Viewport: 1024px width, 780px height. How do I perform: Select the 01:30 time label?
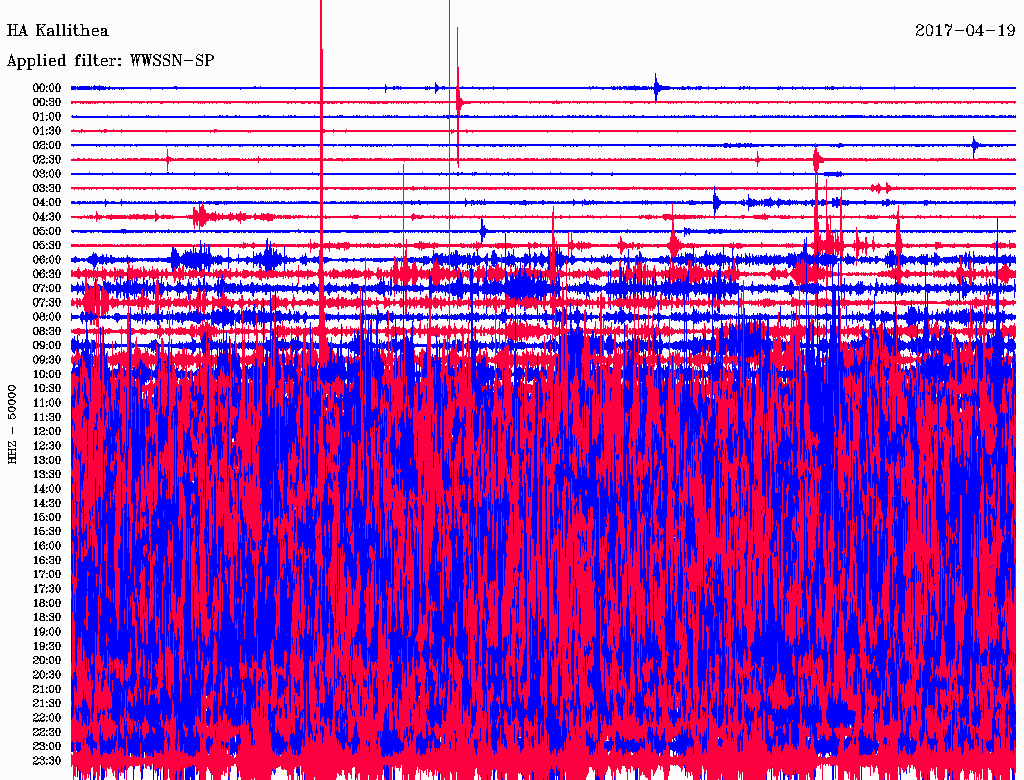point(47,131)
